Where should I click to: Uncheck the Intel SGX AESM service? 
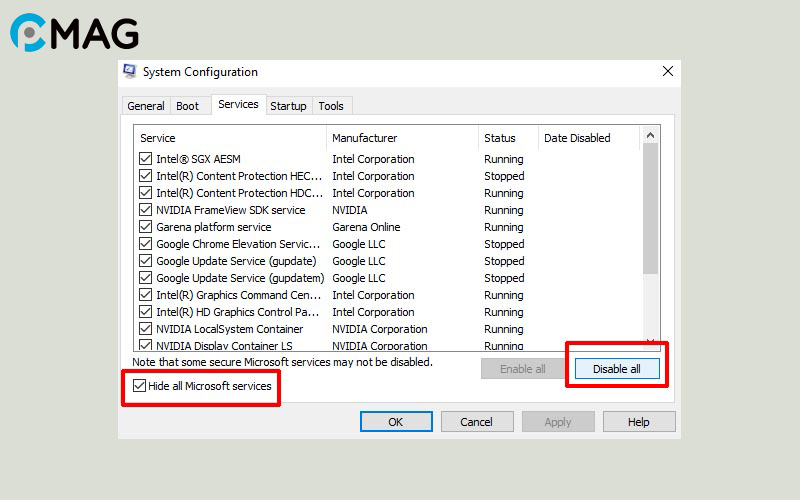[146, 159]
